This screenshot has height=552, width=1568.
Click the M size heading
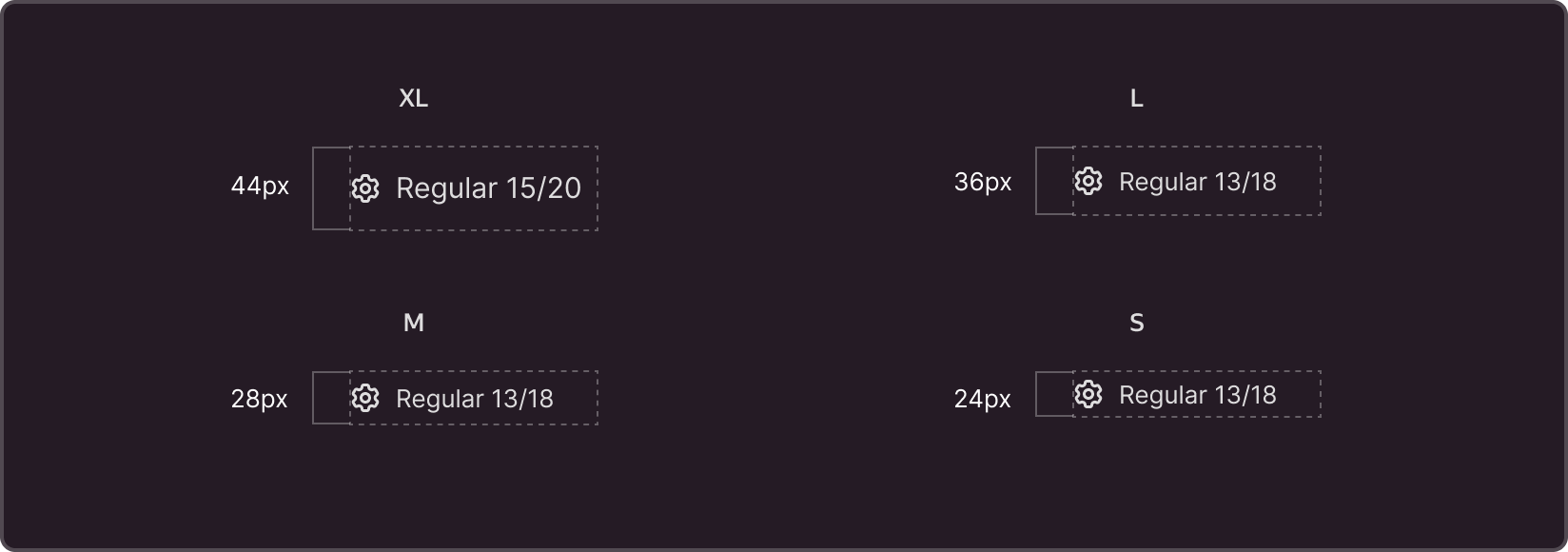click(x=413, y=323)
